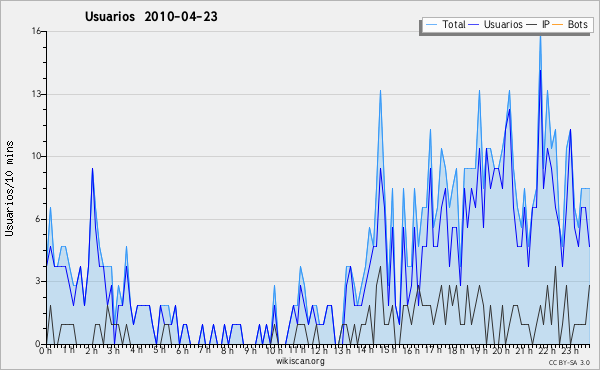Click the '20 h' x-axis label

[501, 351]
